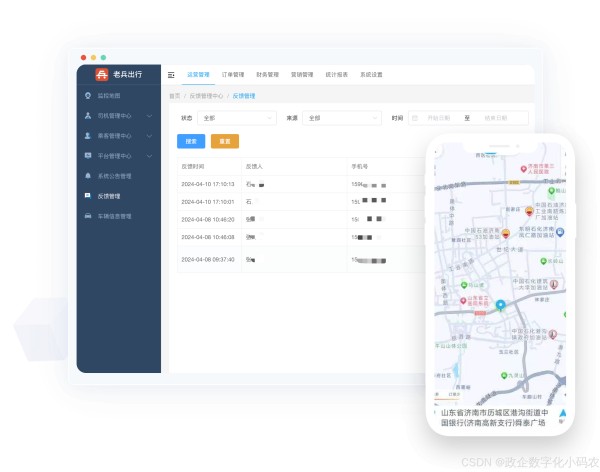
Task: Tap the gas station pin next to 53加油站
Action: pyautogui.click(x=505, y=233)
